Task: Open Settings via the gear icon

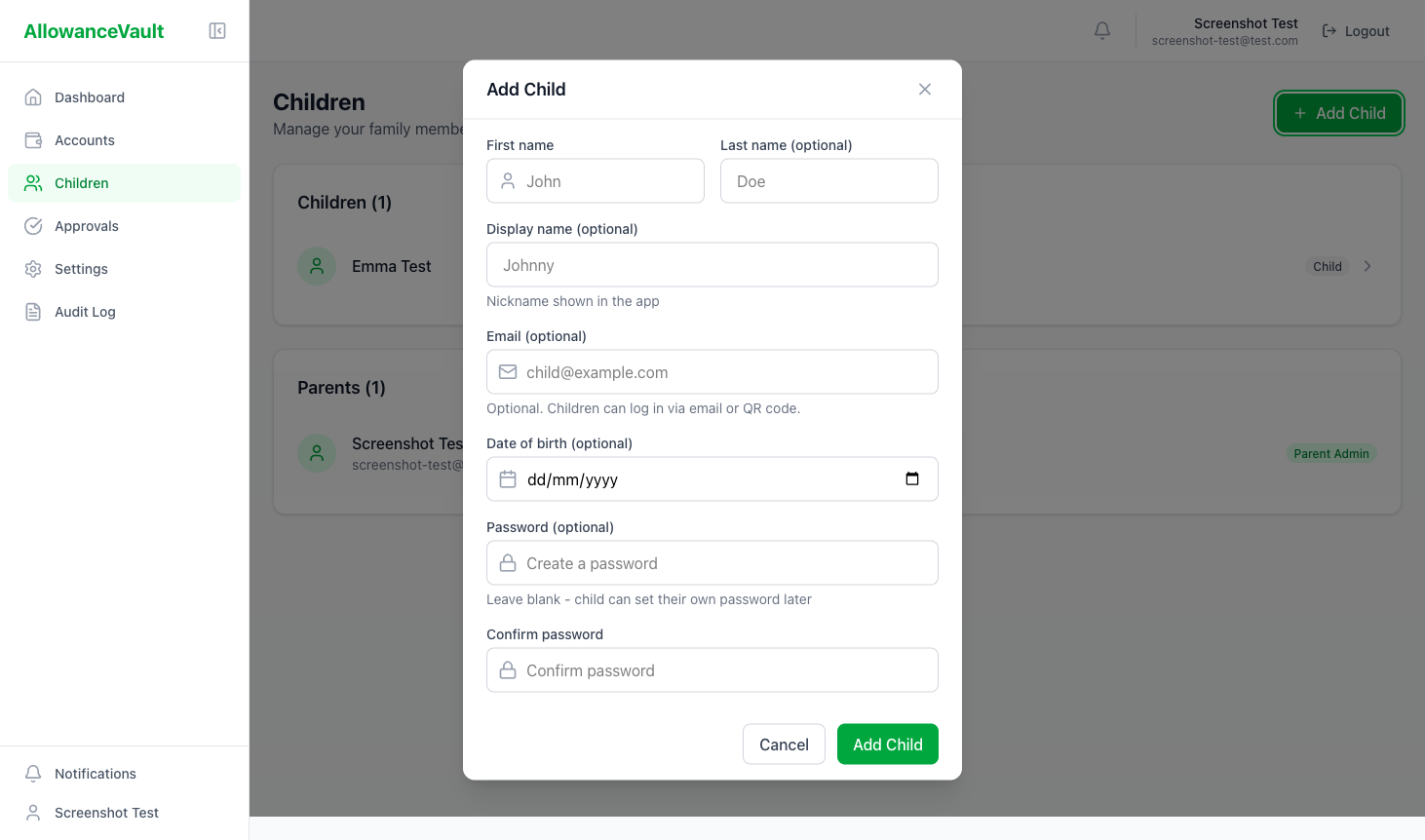Action: (32, 268)
